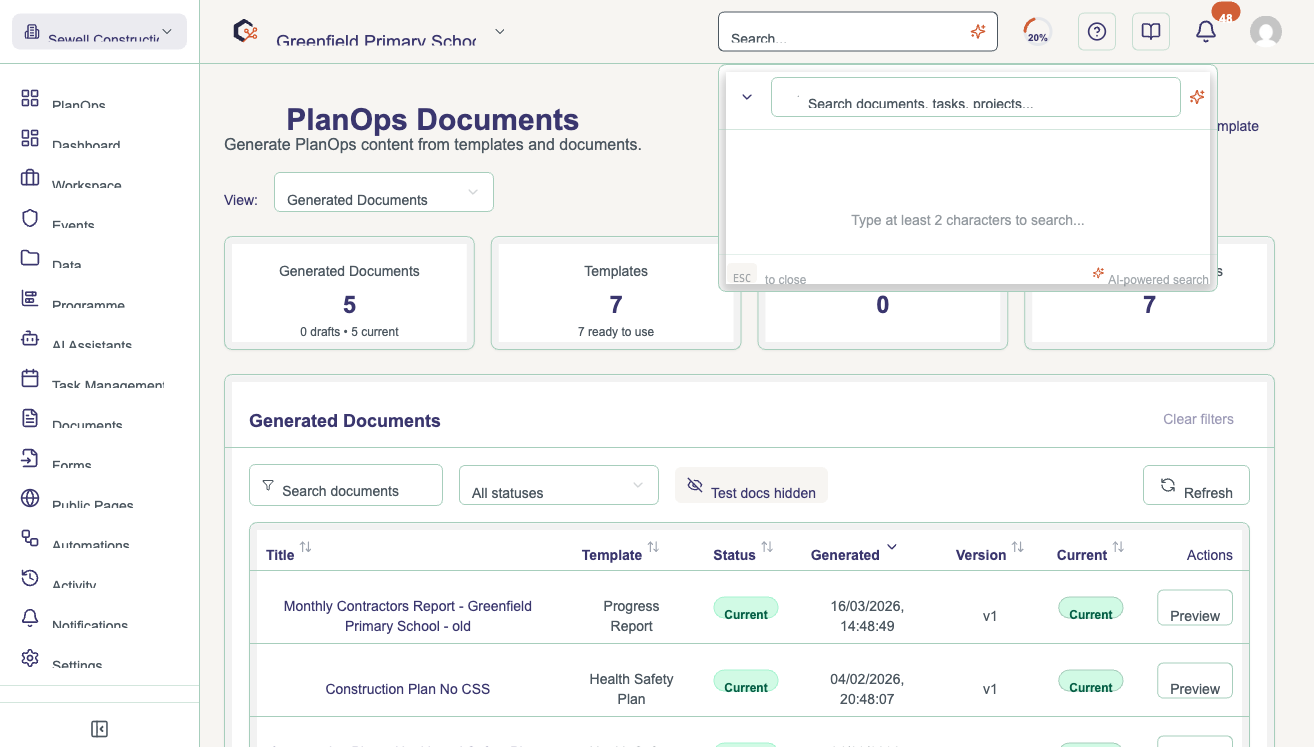The width and height of the screenshot is (1314, 747).
Task: Open the Data folder icon
Action: pos(30,258)
